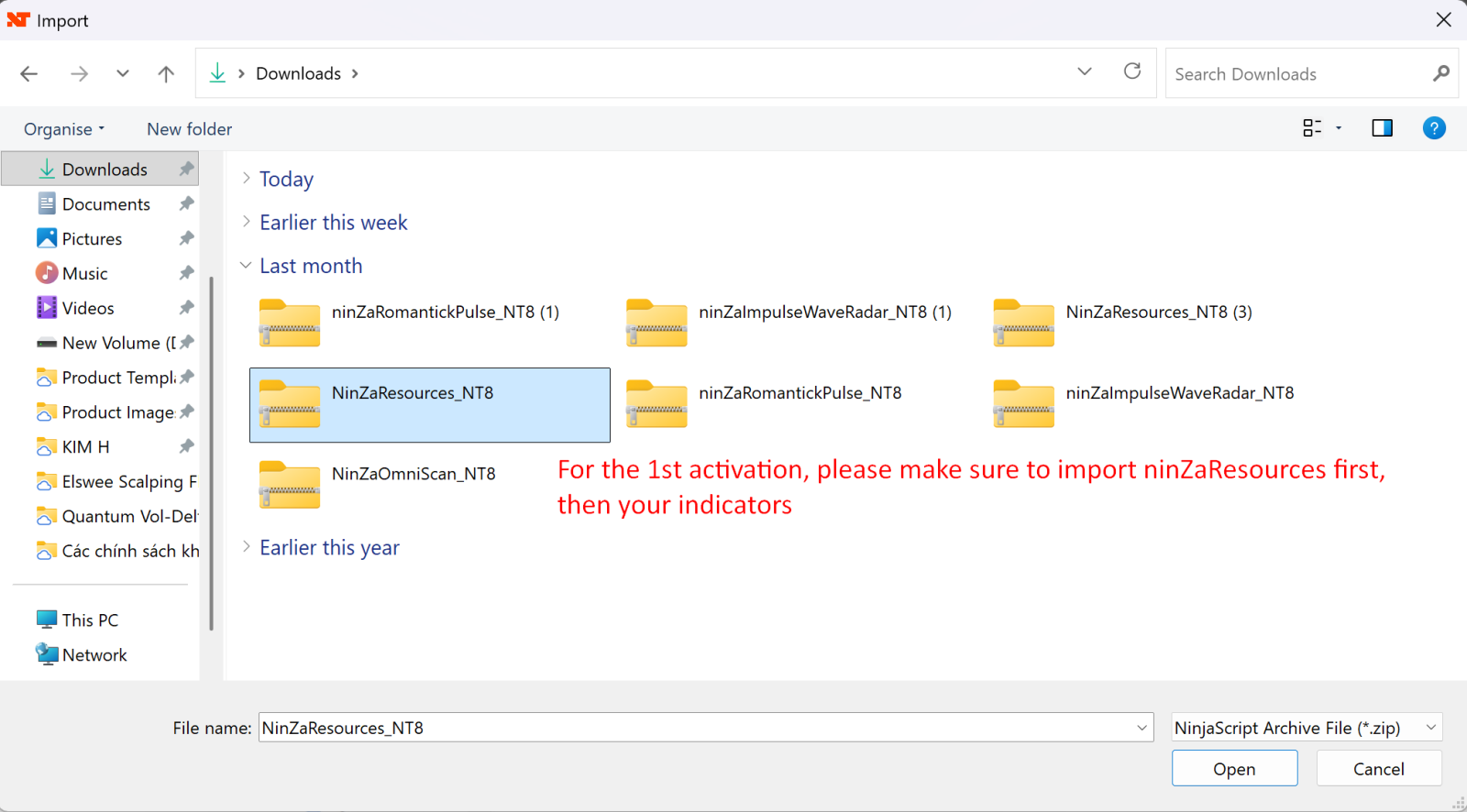
Task: Open Help with the question mark icon
Action: click(x=1434, y=128)
